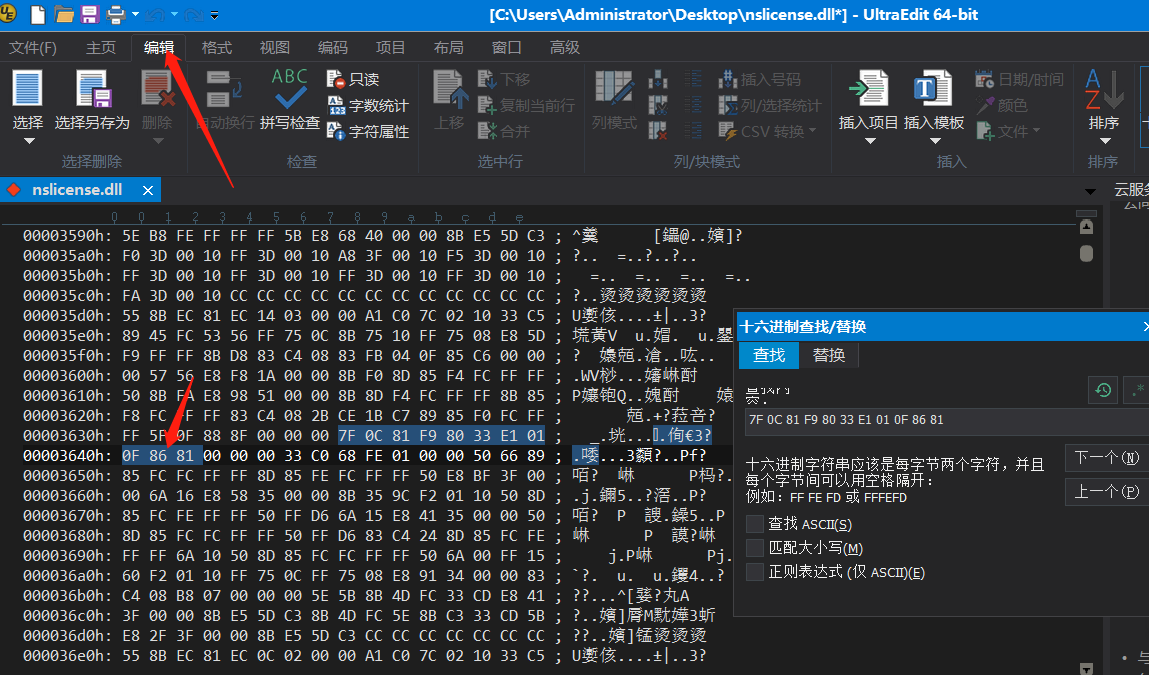Click 复制当前行 duplicate line
Image resolution: width=1149 pixels, height=675 pixels.
pos(526,106)
